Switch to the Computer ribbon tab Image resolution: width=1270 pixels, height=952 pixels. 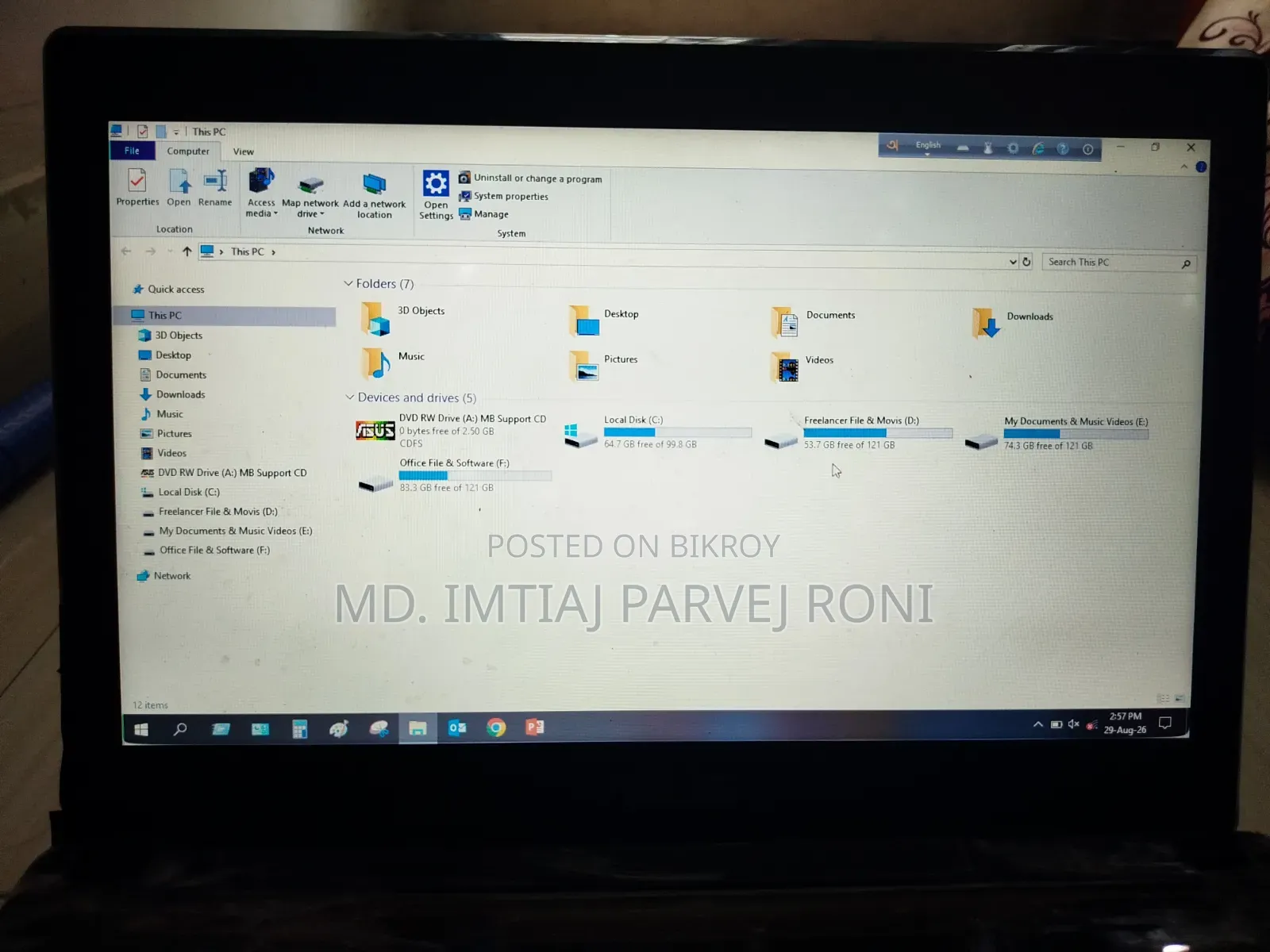click(x=188, y=151)
